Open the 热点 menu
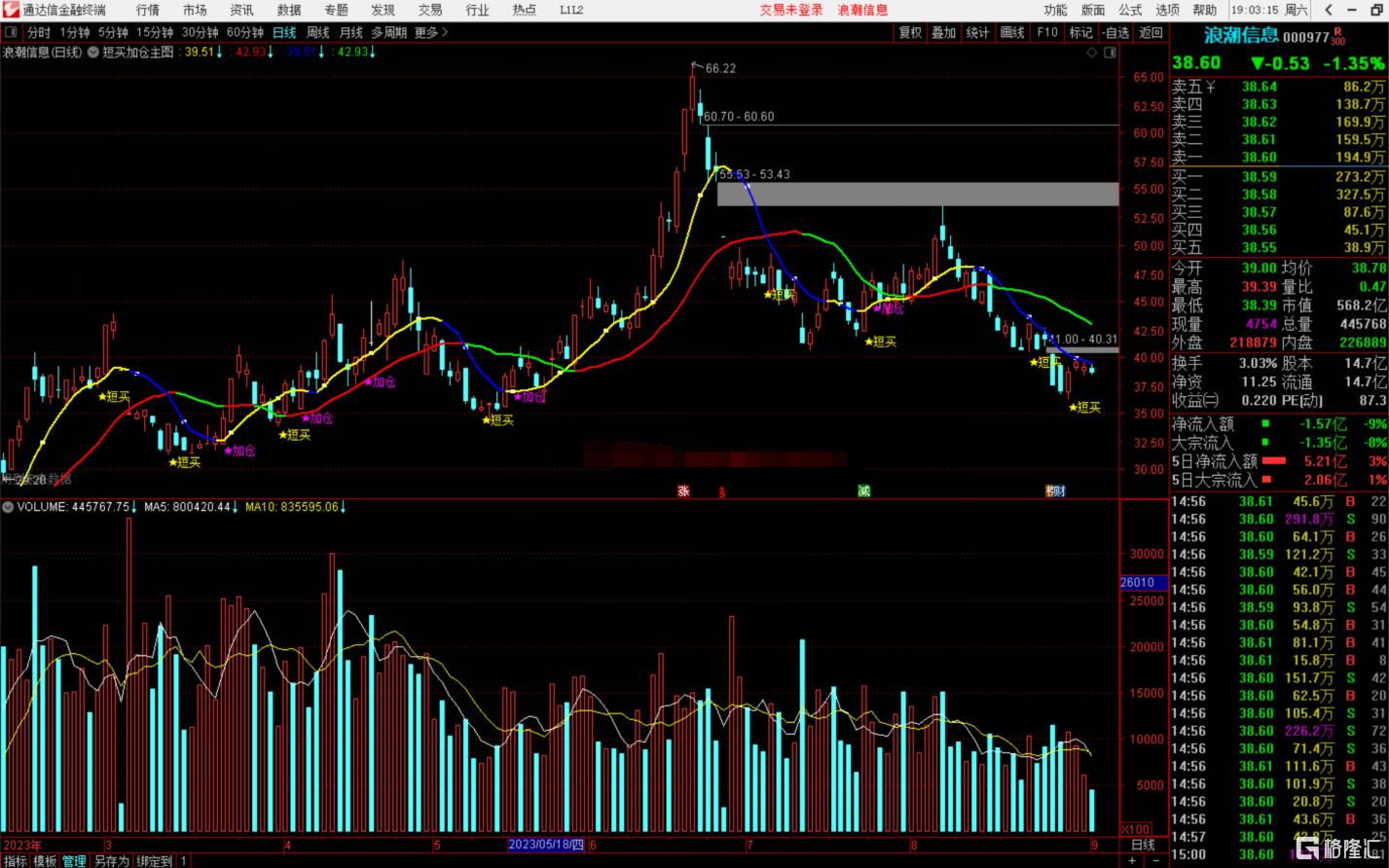 tap(524, 10)
